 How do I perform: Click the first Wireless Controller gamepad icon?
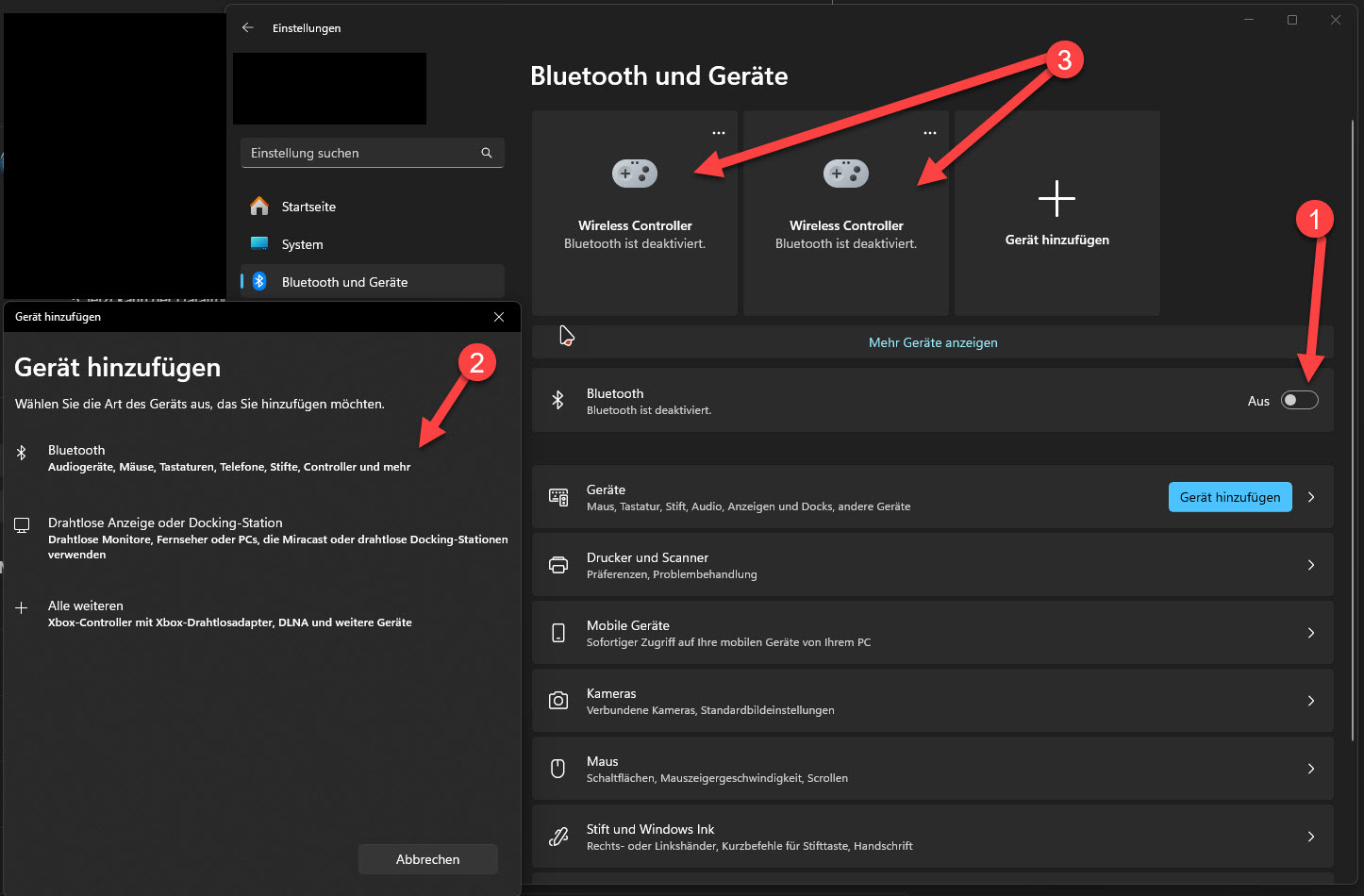click(635, 174)
